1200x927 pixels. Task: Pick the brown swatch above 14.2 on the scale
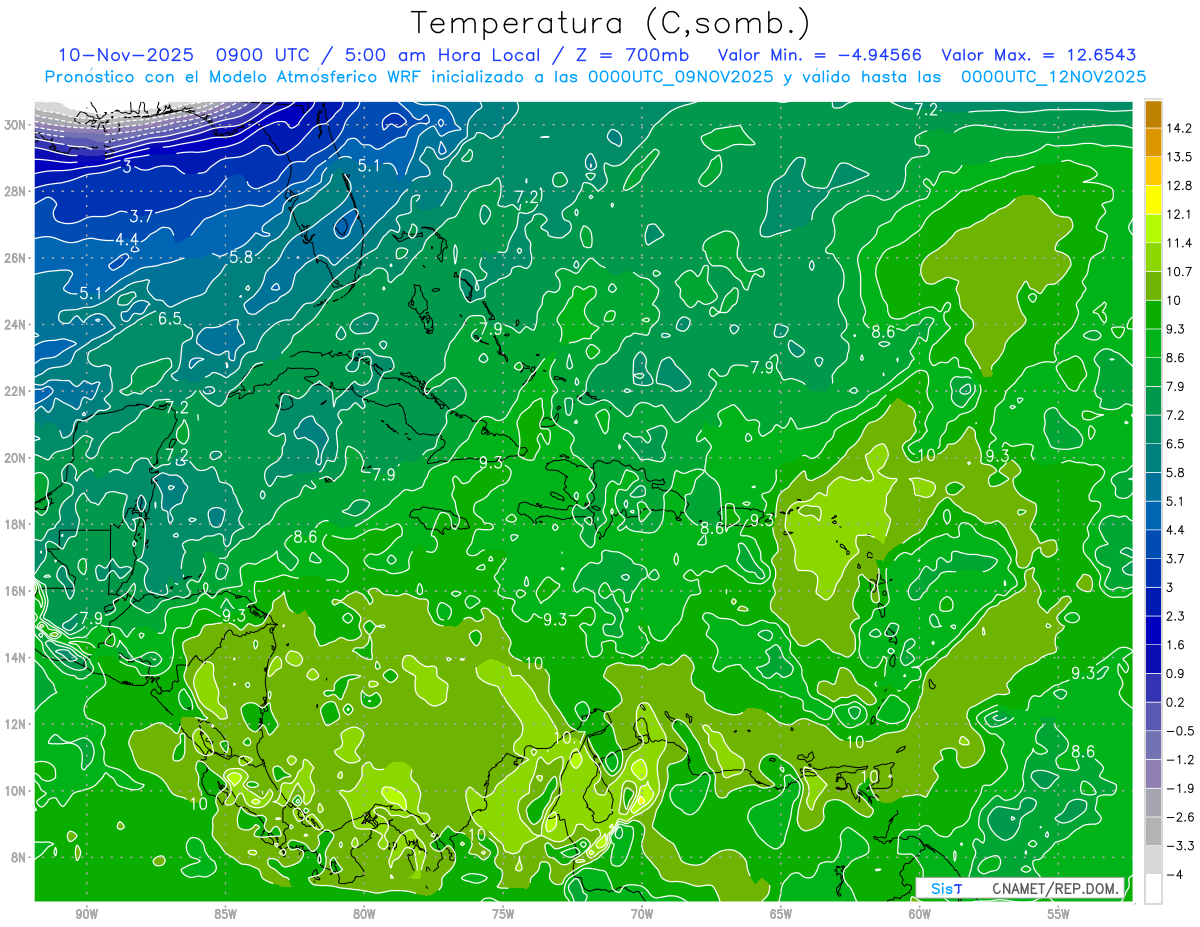click(1153, 114)
